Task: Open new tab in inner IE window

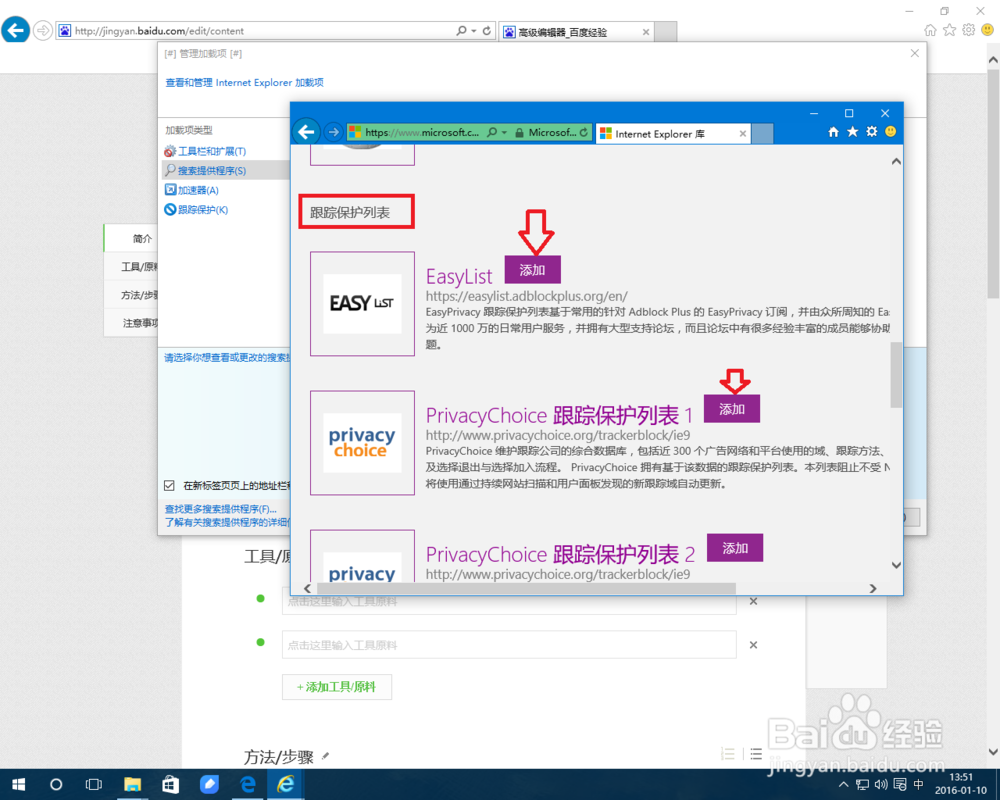Action: click(762, 134)
